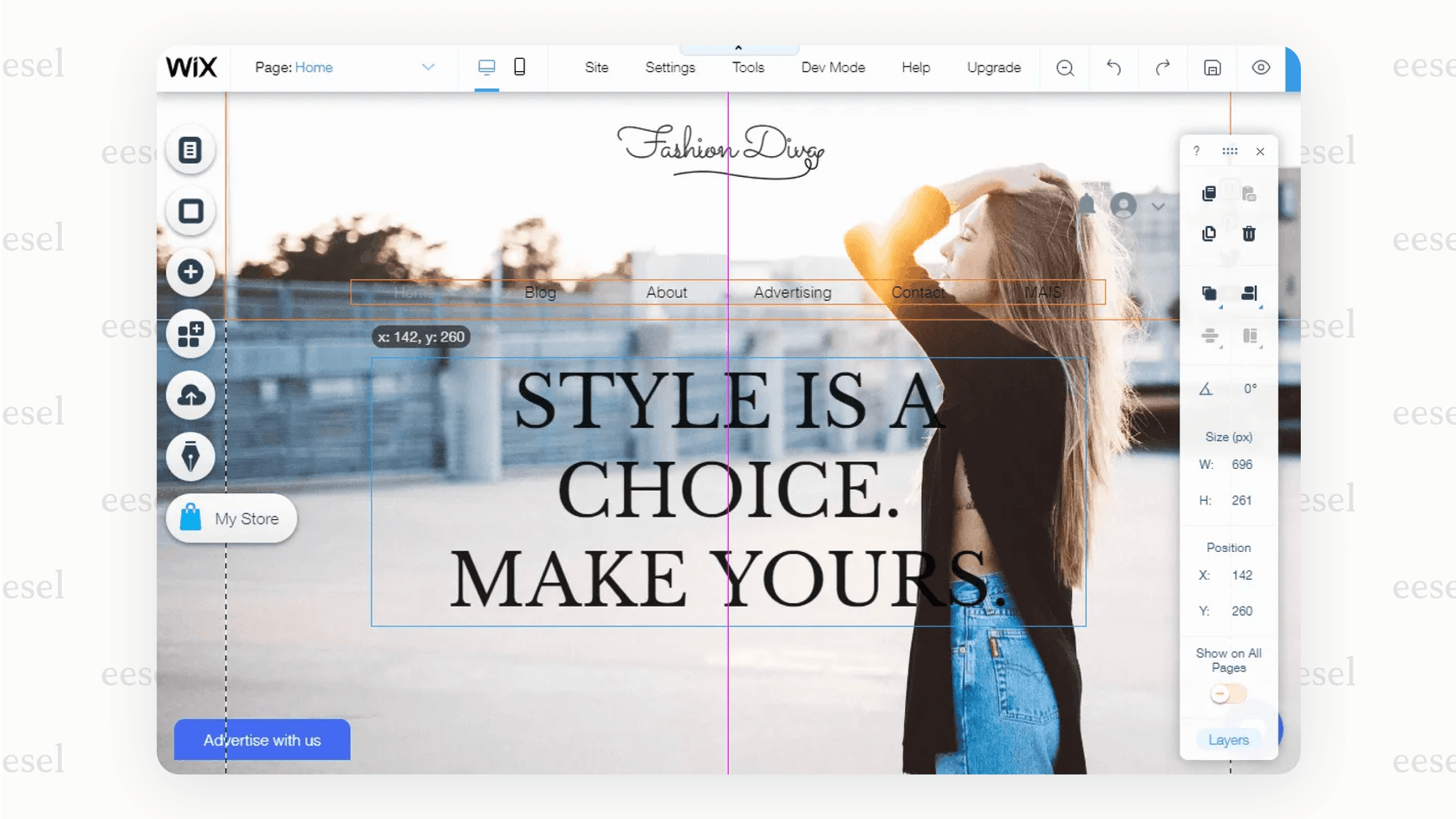This screenshot has width=1456, height=819.
Task: Open the Menus & Pages panel
Action: [190, 149]
